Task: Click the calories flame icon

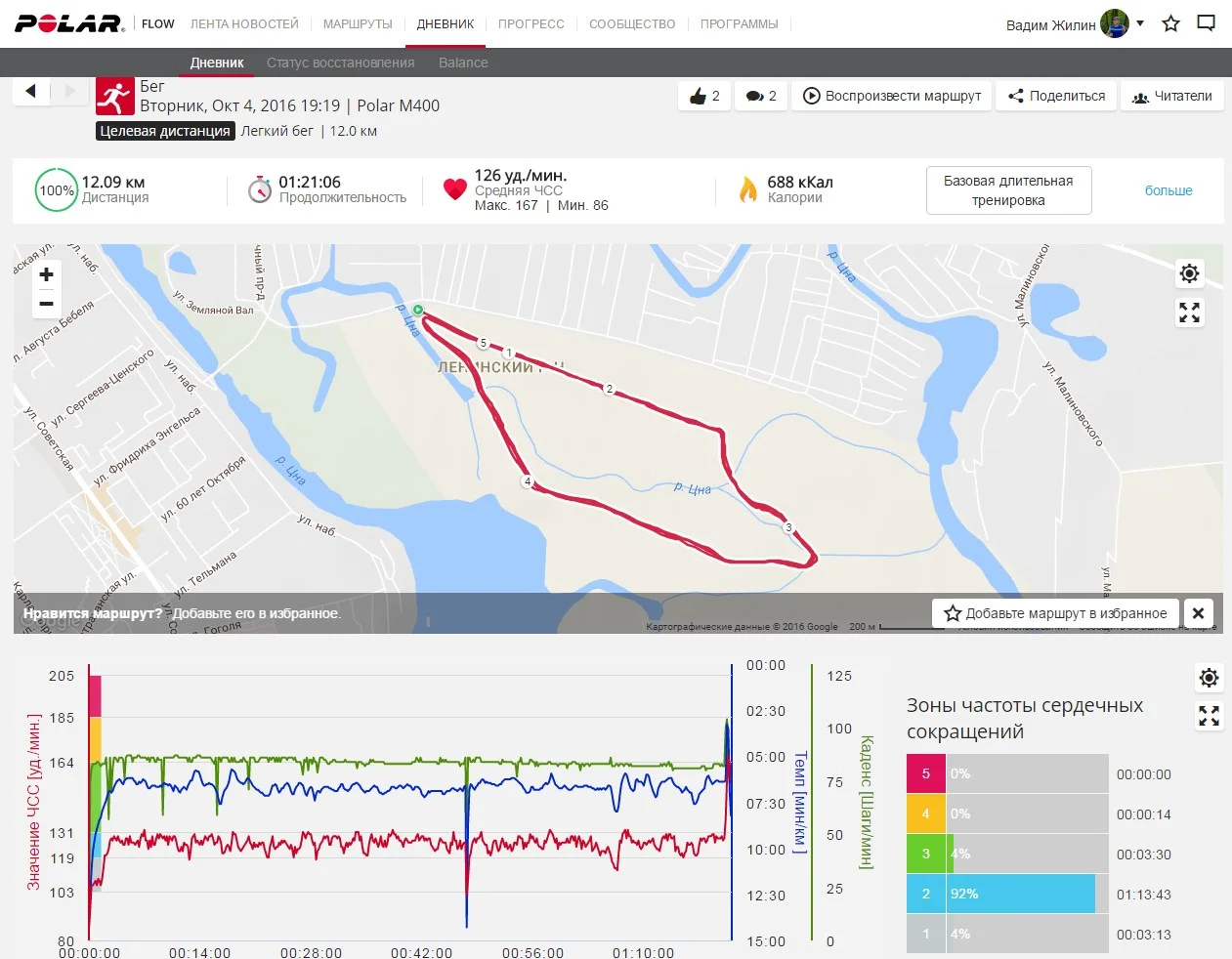Action: coord(748,189)
